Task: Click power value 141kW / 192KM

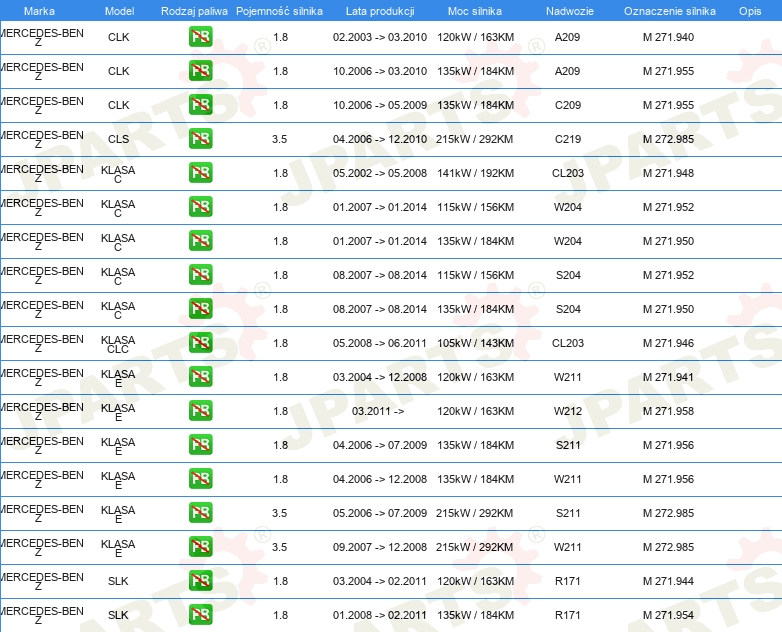Action: [475, 173]
